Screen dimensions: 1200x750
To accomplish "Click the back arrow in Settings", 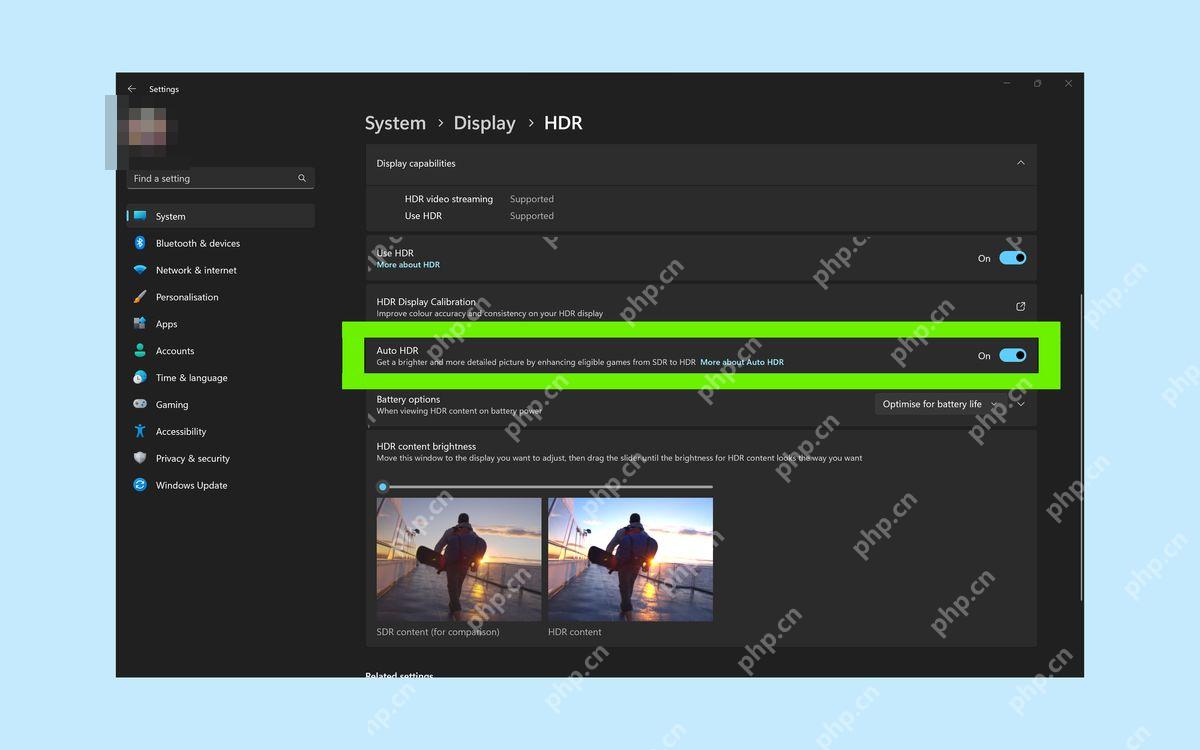I will (x=131, y=89).
